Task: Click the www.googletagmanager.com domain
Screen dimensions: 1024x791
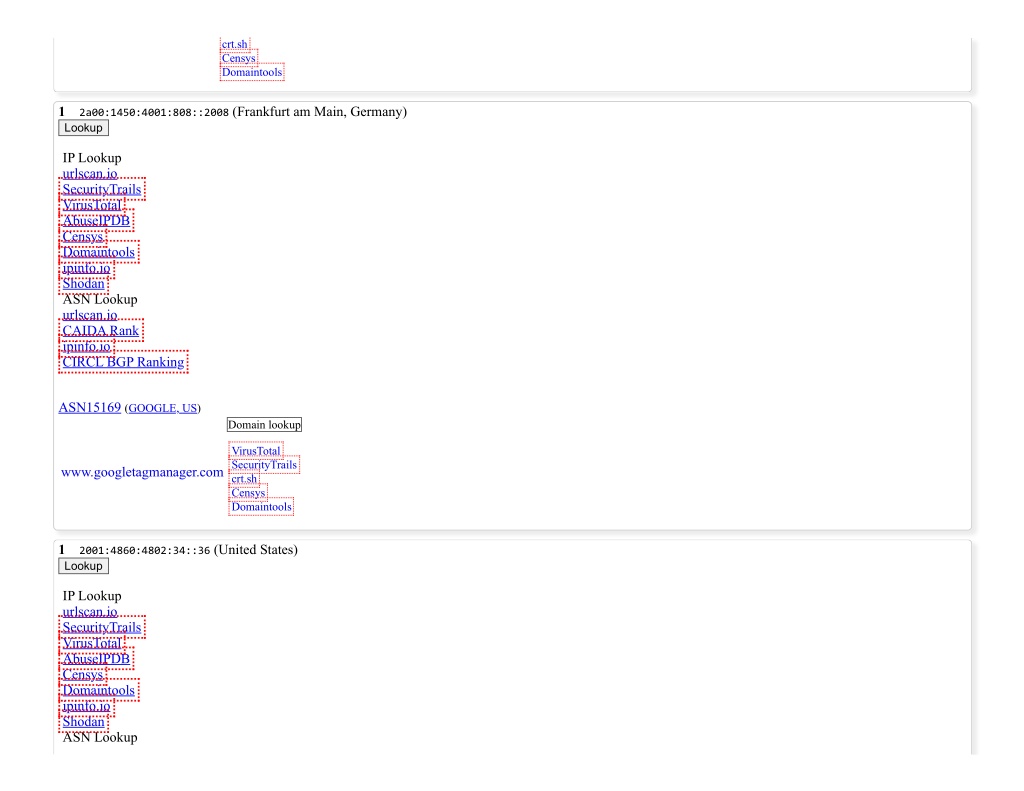Action: (x=142, y=472)
